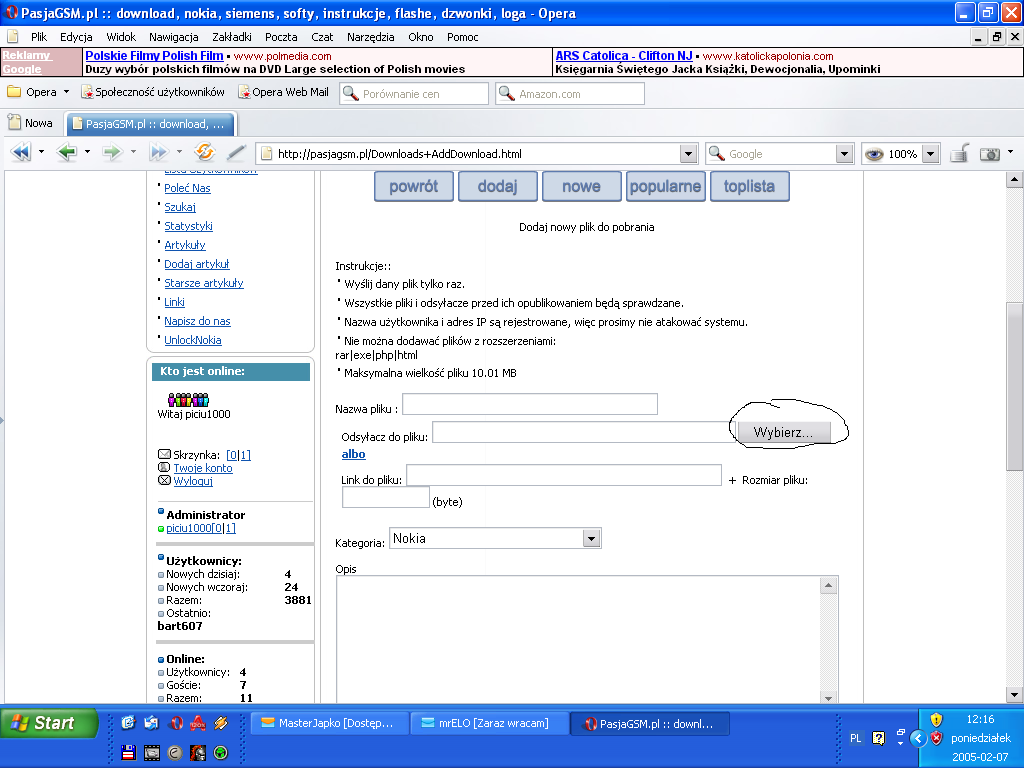Image resolution: width=1024 pixels, height=768 pixels.
Task: Click the Opis description text area
Action: [578, 638]
